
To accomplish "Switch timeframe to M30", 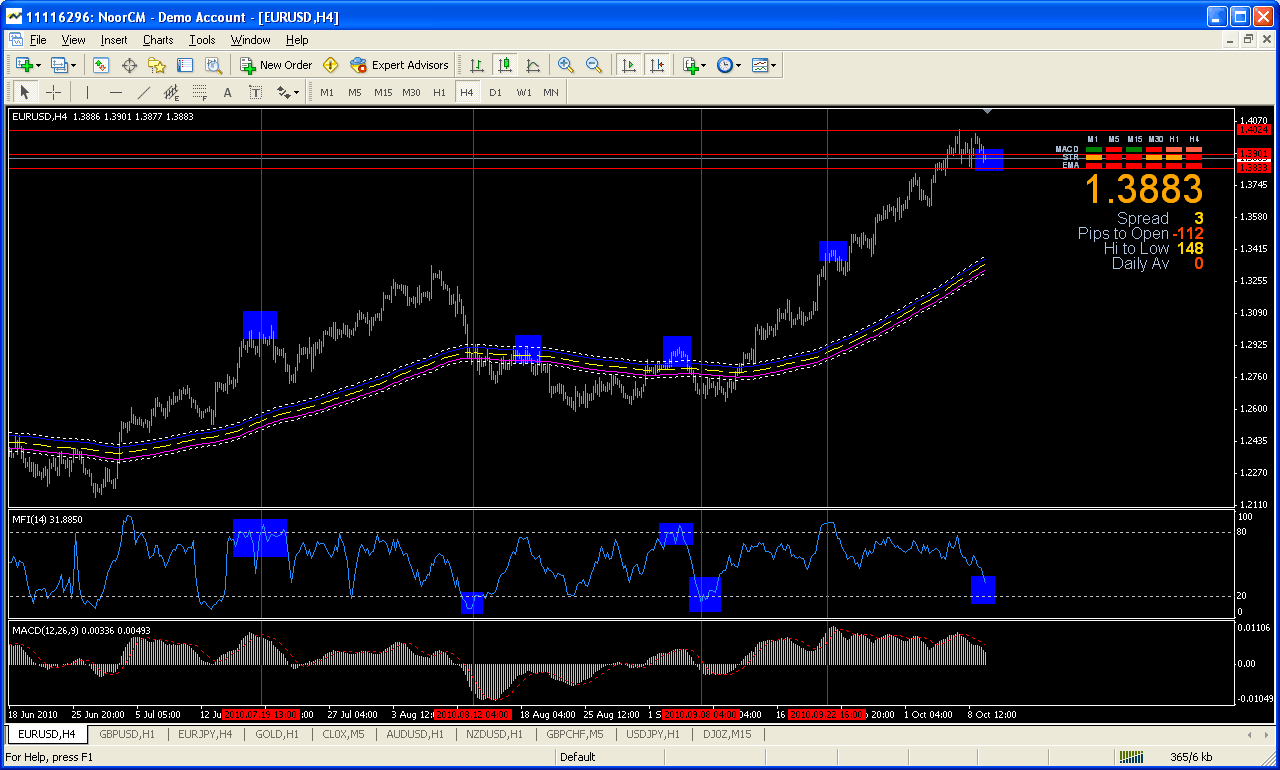I will point(411,92).
